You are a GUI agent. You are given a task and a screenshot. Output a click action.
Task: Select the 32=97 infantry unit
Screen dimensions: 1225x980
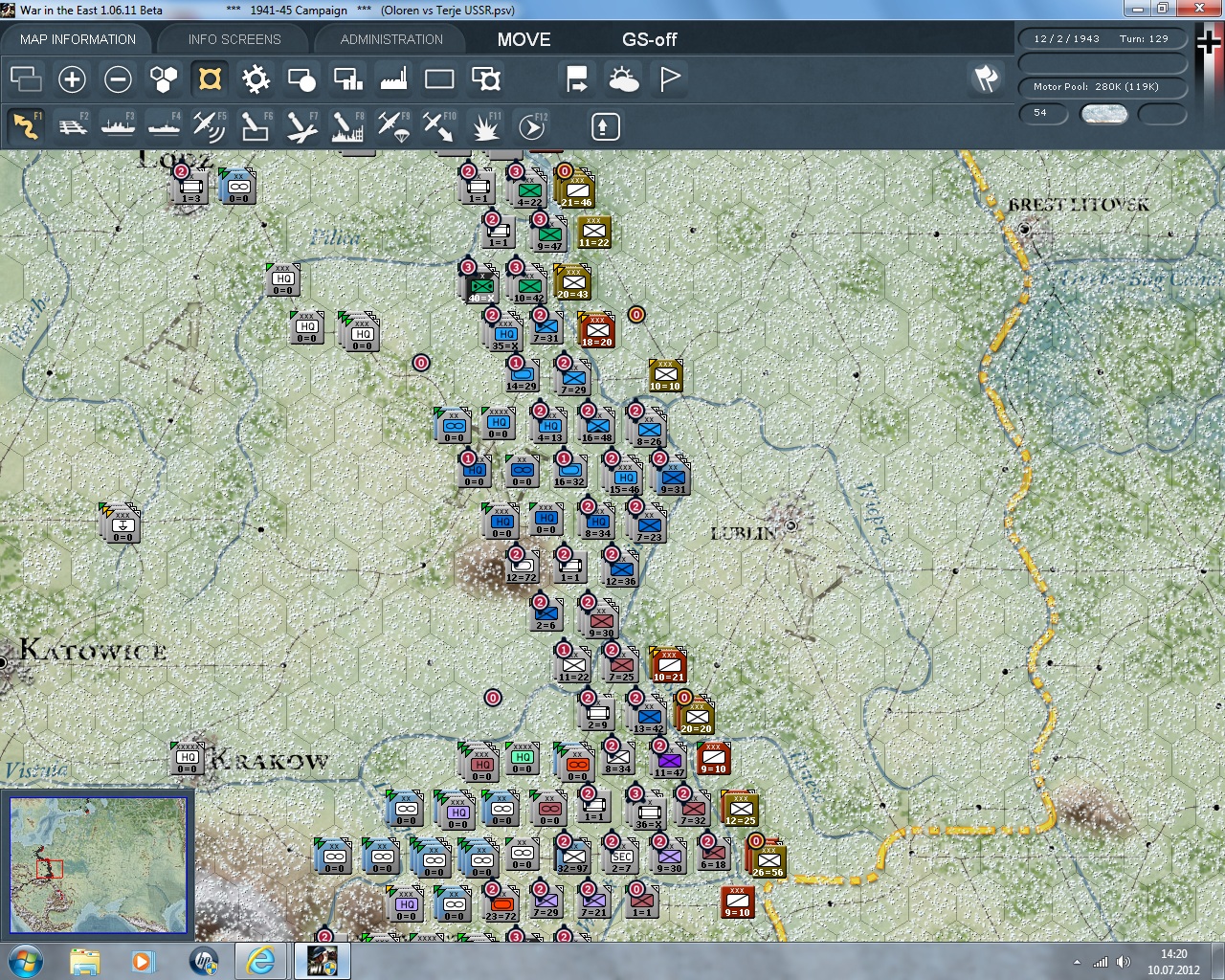point(572,858)
